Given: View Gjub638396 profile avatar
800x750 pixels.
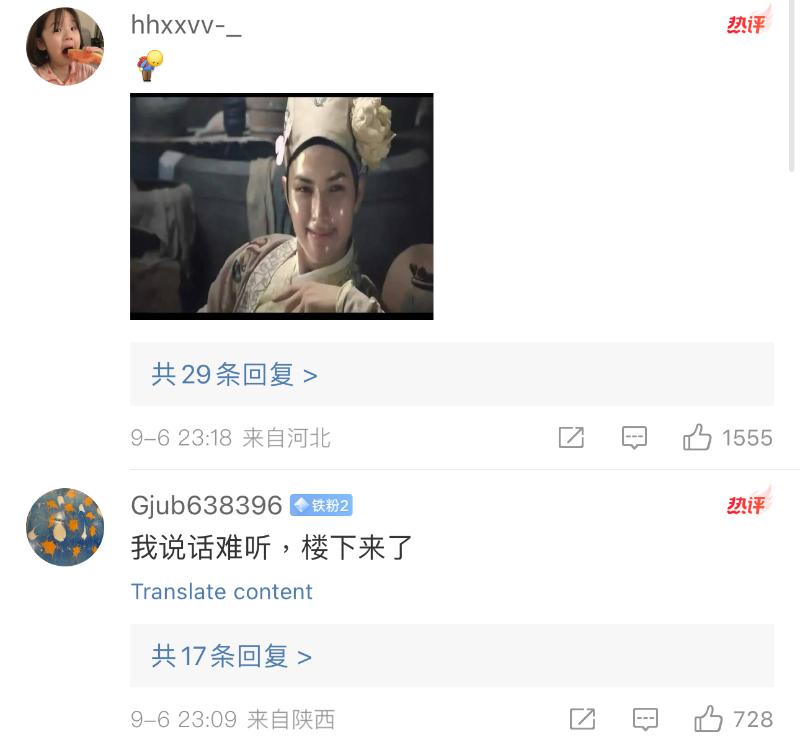Looking at the screenshot, I should pyautogui.click(x=65, y=527).
